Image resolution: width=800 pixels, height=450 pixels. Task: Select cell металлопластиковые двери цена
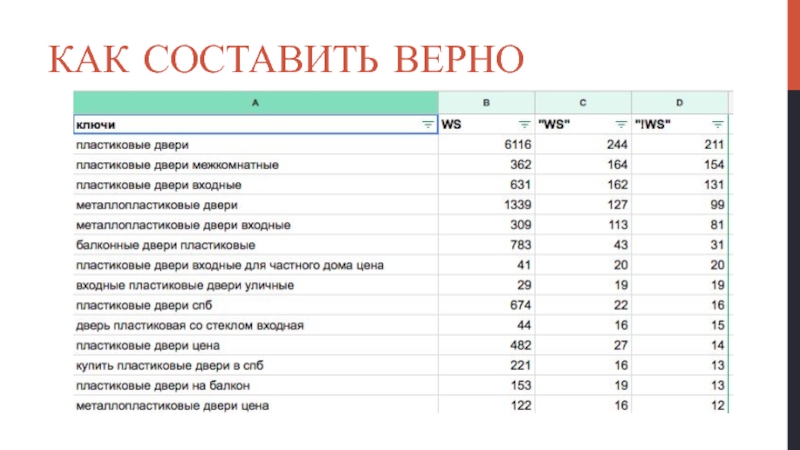tap(256, 406)
